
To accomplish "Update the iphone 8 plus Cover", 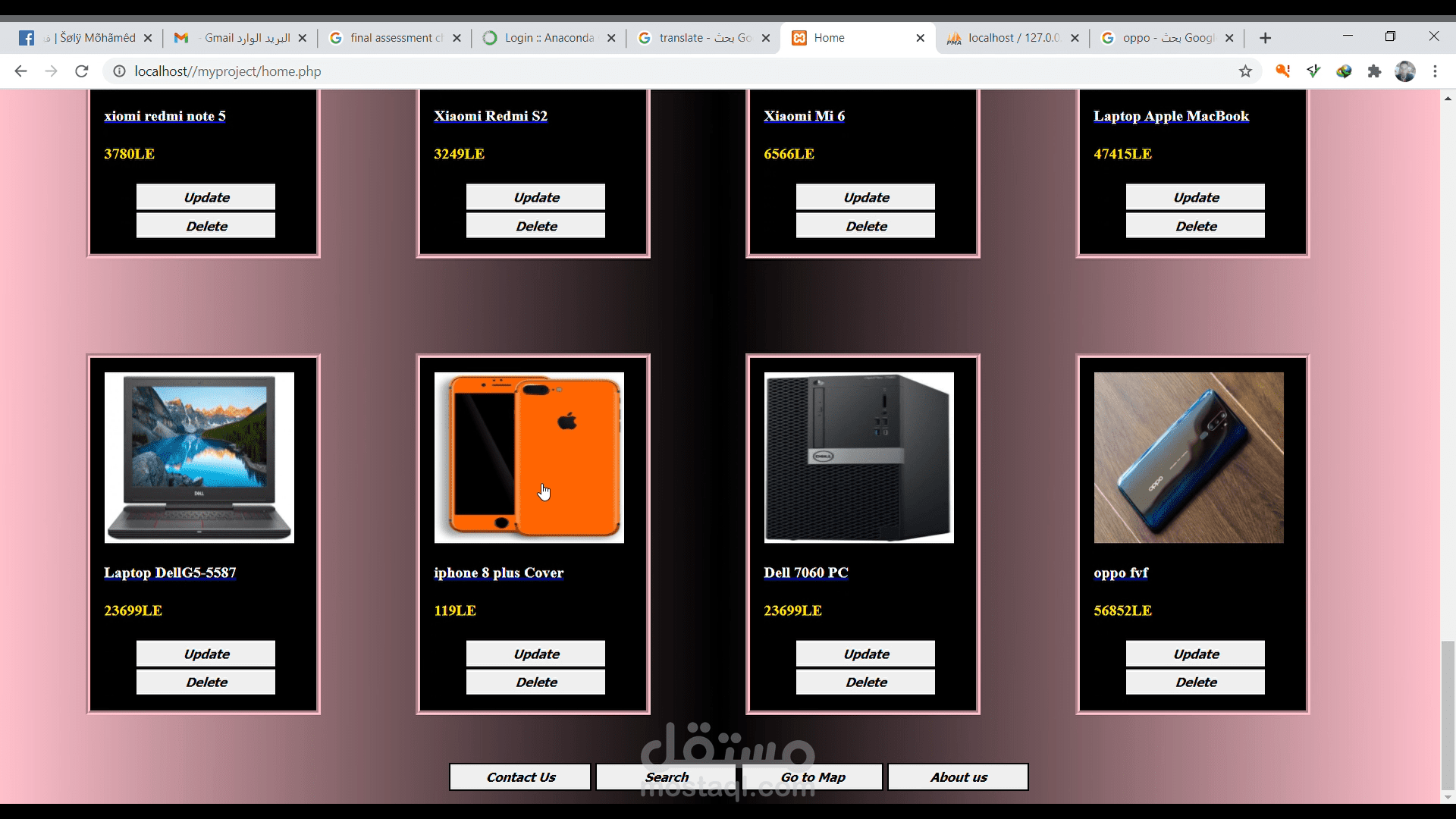I will pos(535,654).
